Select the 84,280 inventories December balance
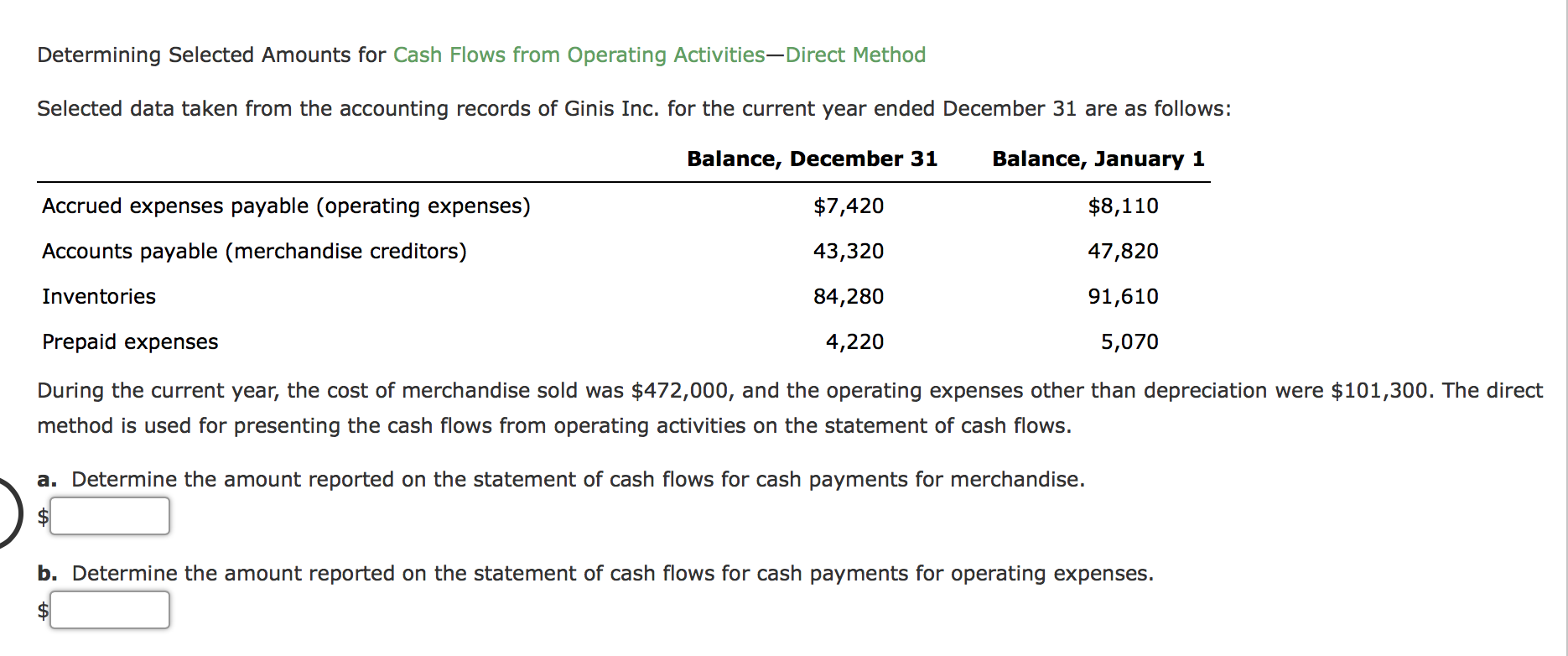1568x656 pixels. (848, 296)
